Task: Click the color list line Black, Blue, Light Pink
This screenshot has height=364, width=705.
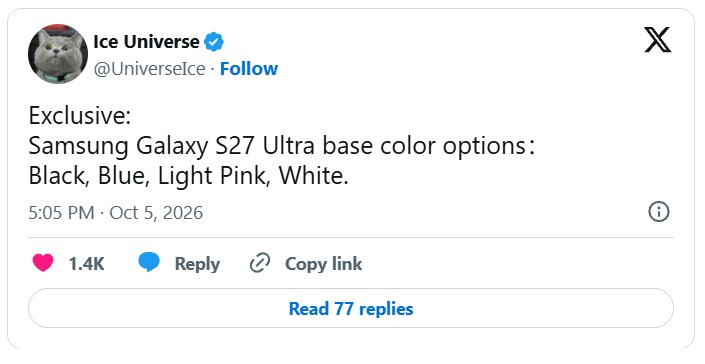Action: pyautogui.click(x=188, y=176)
